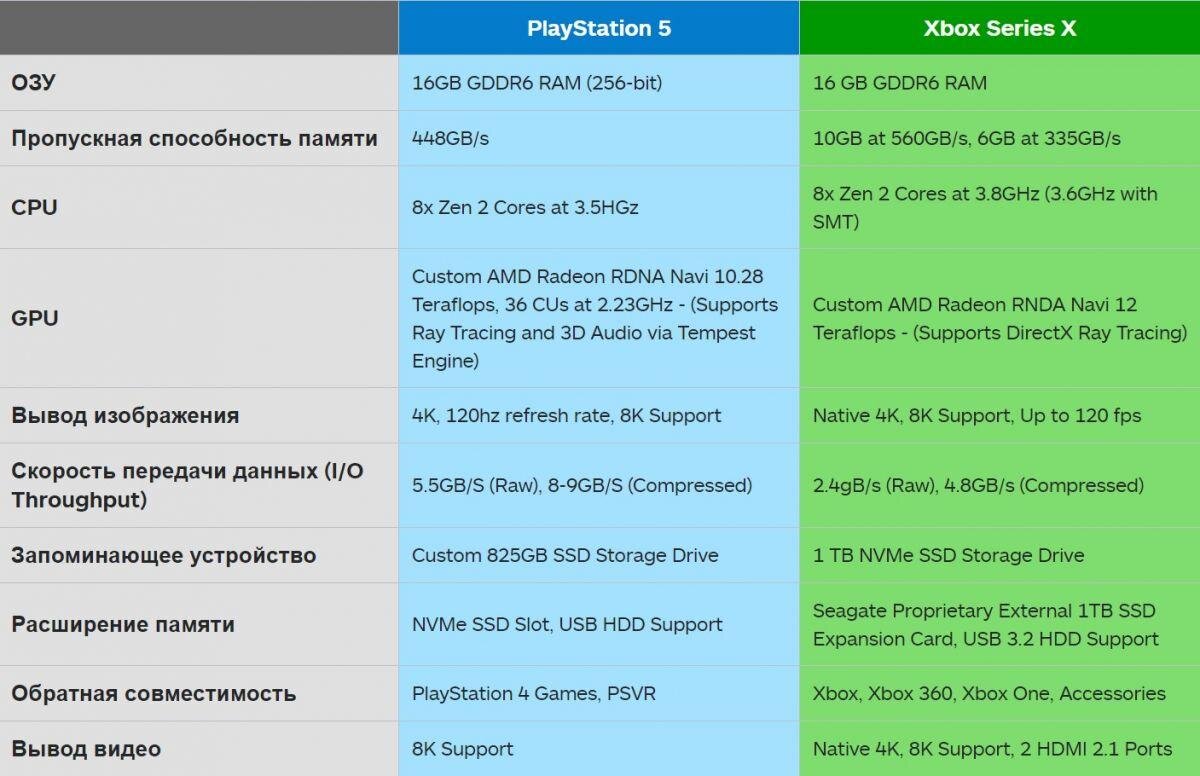Select the Обратная совместимость row label
This screenshot has width=1200, height=776.
coord(153,693)
